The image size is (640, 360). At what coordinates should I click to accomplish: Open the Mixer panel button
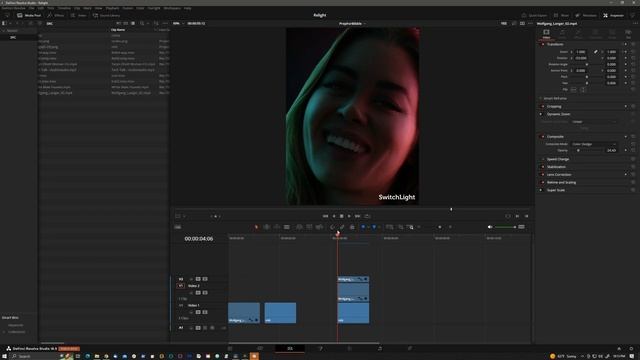(561, 16)
